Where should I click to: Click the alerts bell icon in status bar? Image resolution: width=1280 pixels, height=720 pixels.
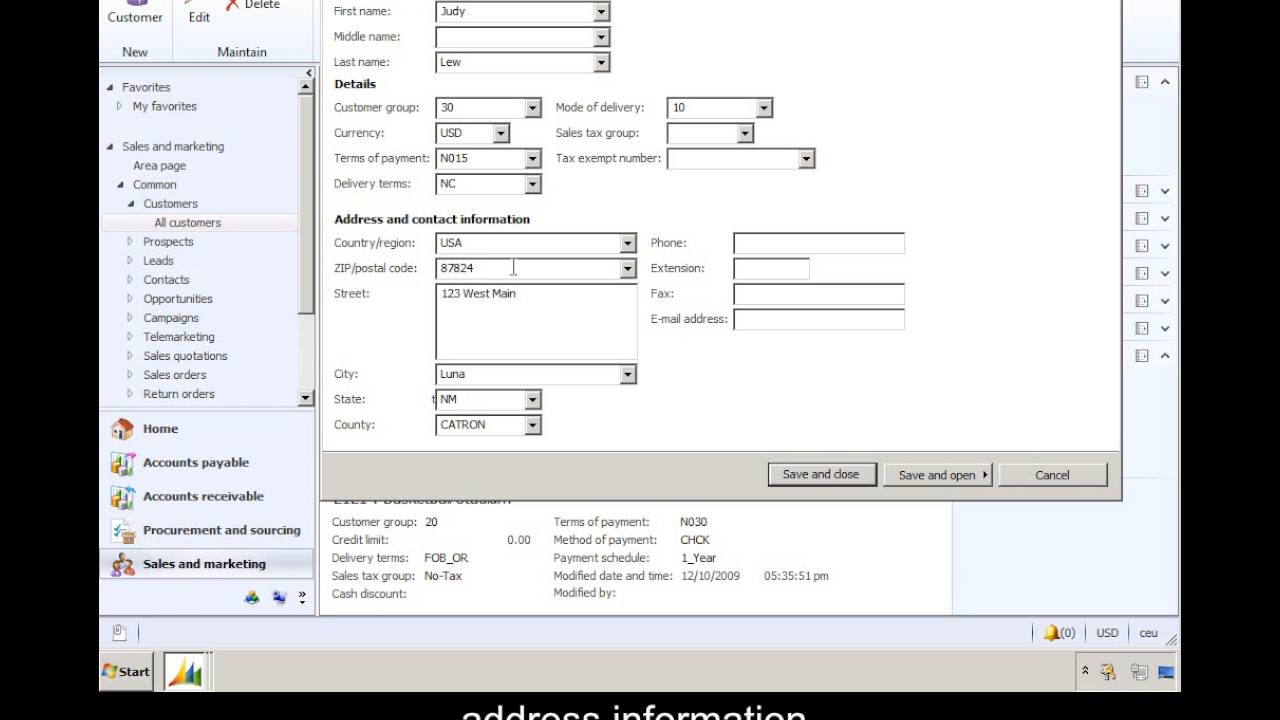point(1051,632)
